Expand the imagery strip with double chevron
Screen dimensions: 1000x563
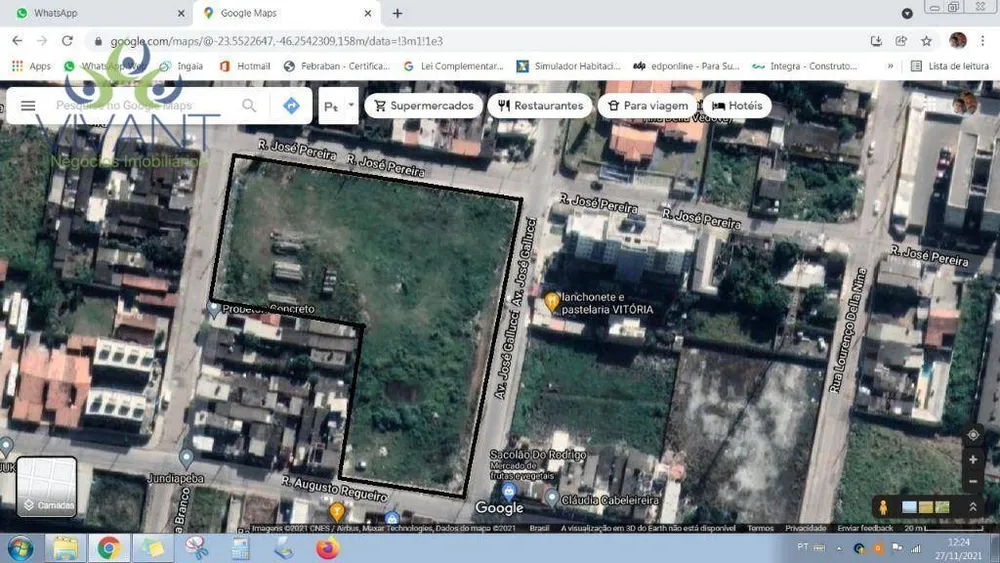click(973, 508)
